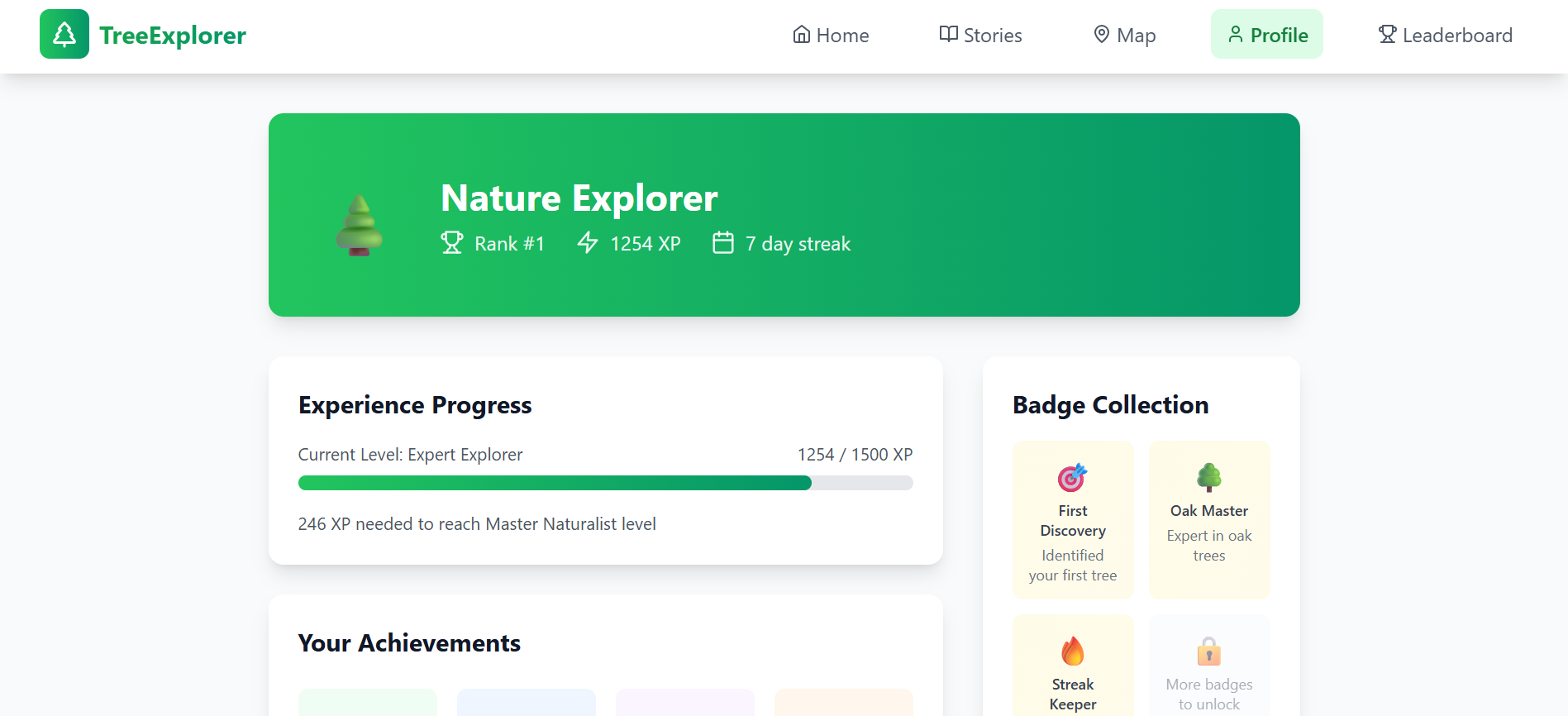This screenshot has height=716, width=1568.
Task: Click the experience progress bar
Action: click(x=606, y=483)
